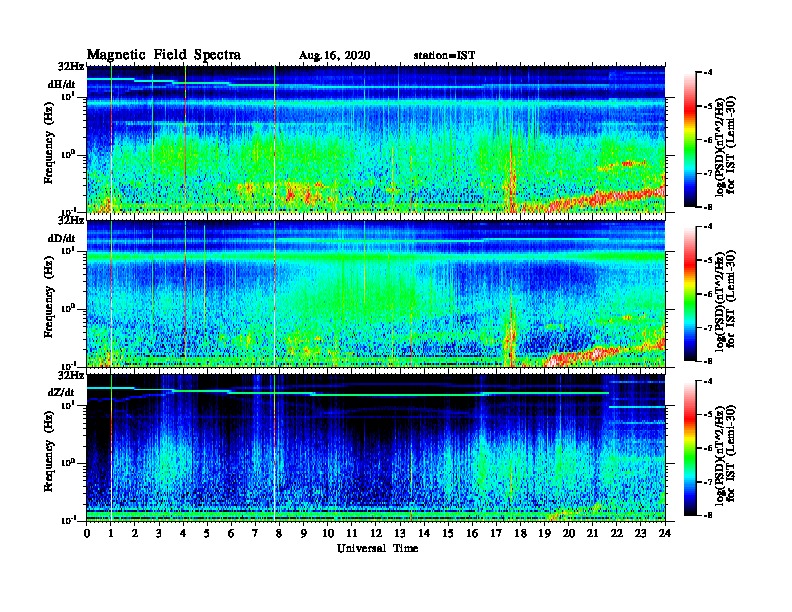
Task: Click the color bar beside the dD/dt panel
Action: [690, 294]
